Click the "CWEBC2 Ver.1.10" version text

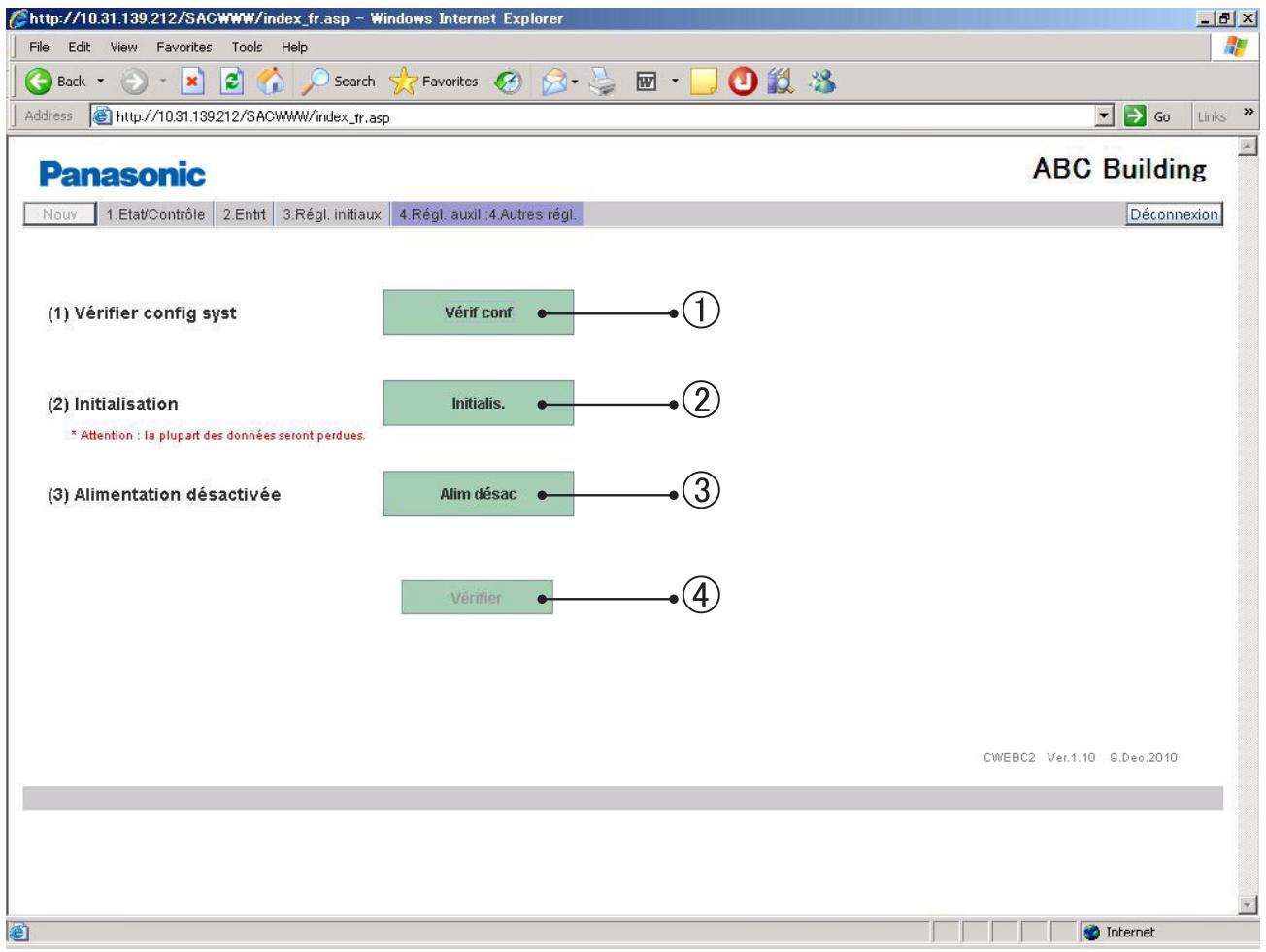(x=1039, y=758)
